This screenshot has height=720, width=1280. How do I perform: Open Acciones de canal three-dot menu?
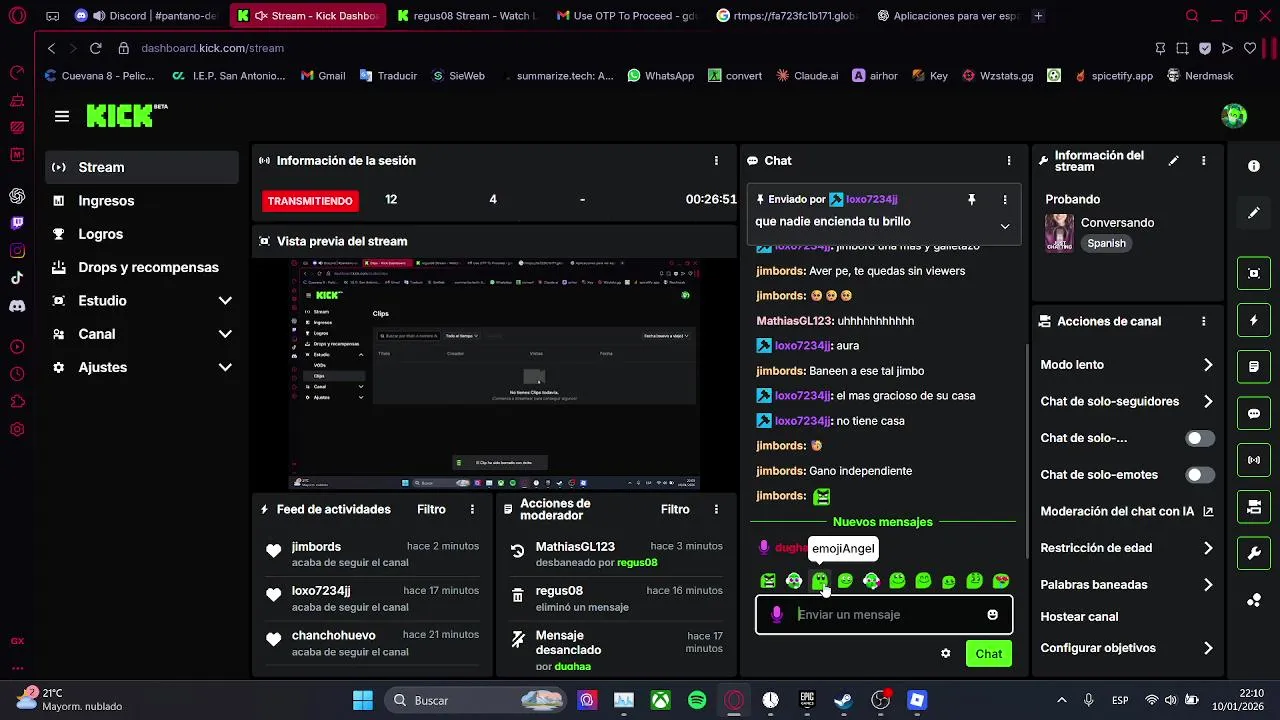[1203, 321]
